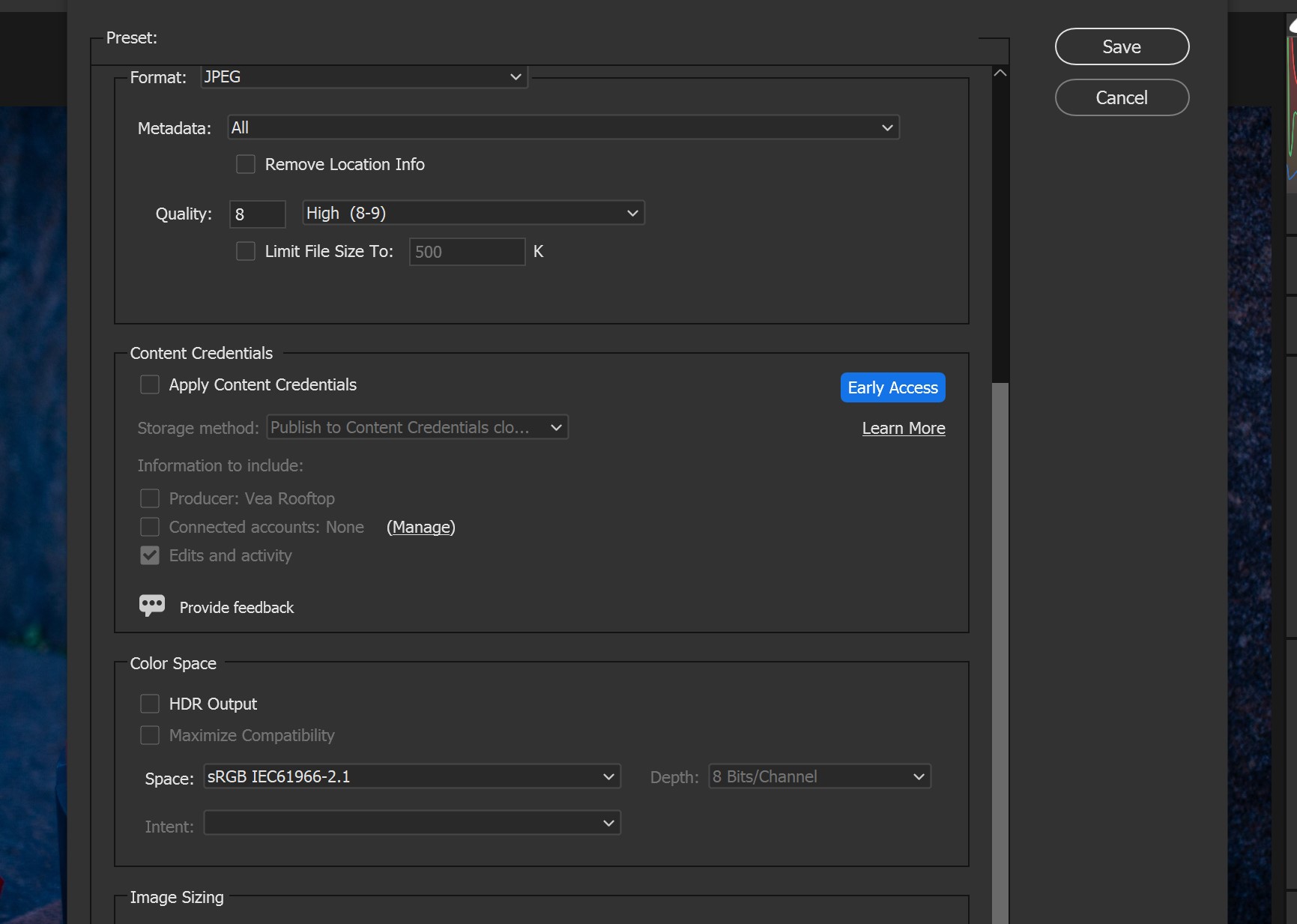Open the High (8-9) quality preset dropdown

(473, 214)
